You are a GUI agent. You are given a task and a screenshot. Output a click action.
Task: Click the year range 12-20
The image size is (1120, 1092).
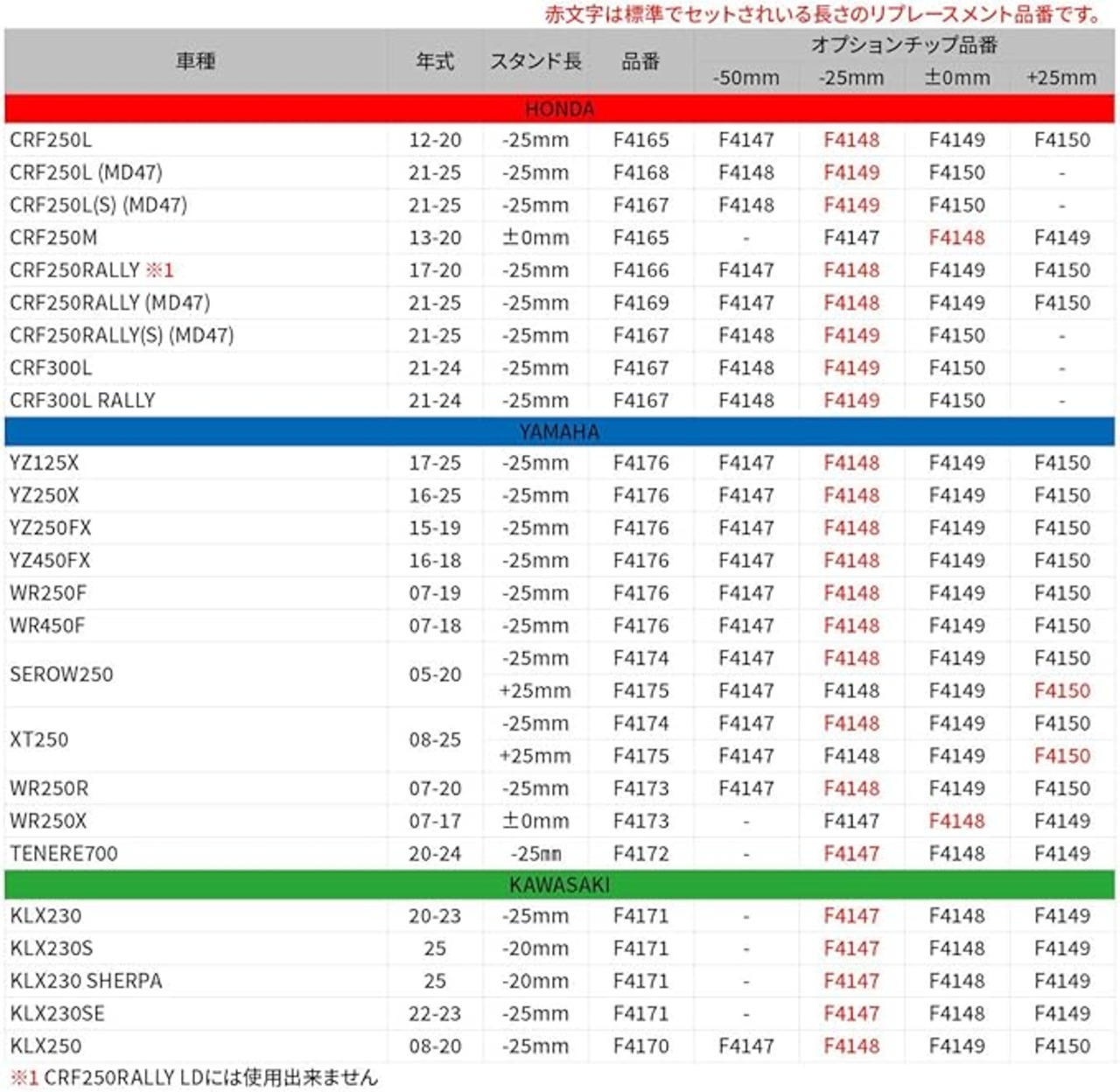[435, 140]
